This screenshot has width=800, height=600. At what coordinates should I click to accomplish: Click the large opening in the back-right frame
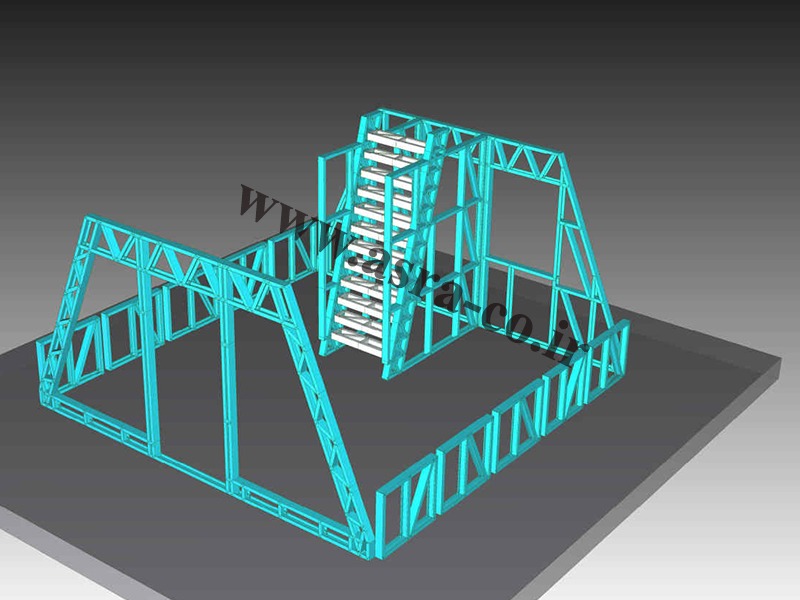(x=518, y=220)
